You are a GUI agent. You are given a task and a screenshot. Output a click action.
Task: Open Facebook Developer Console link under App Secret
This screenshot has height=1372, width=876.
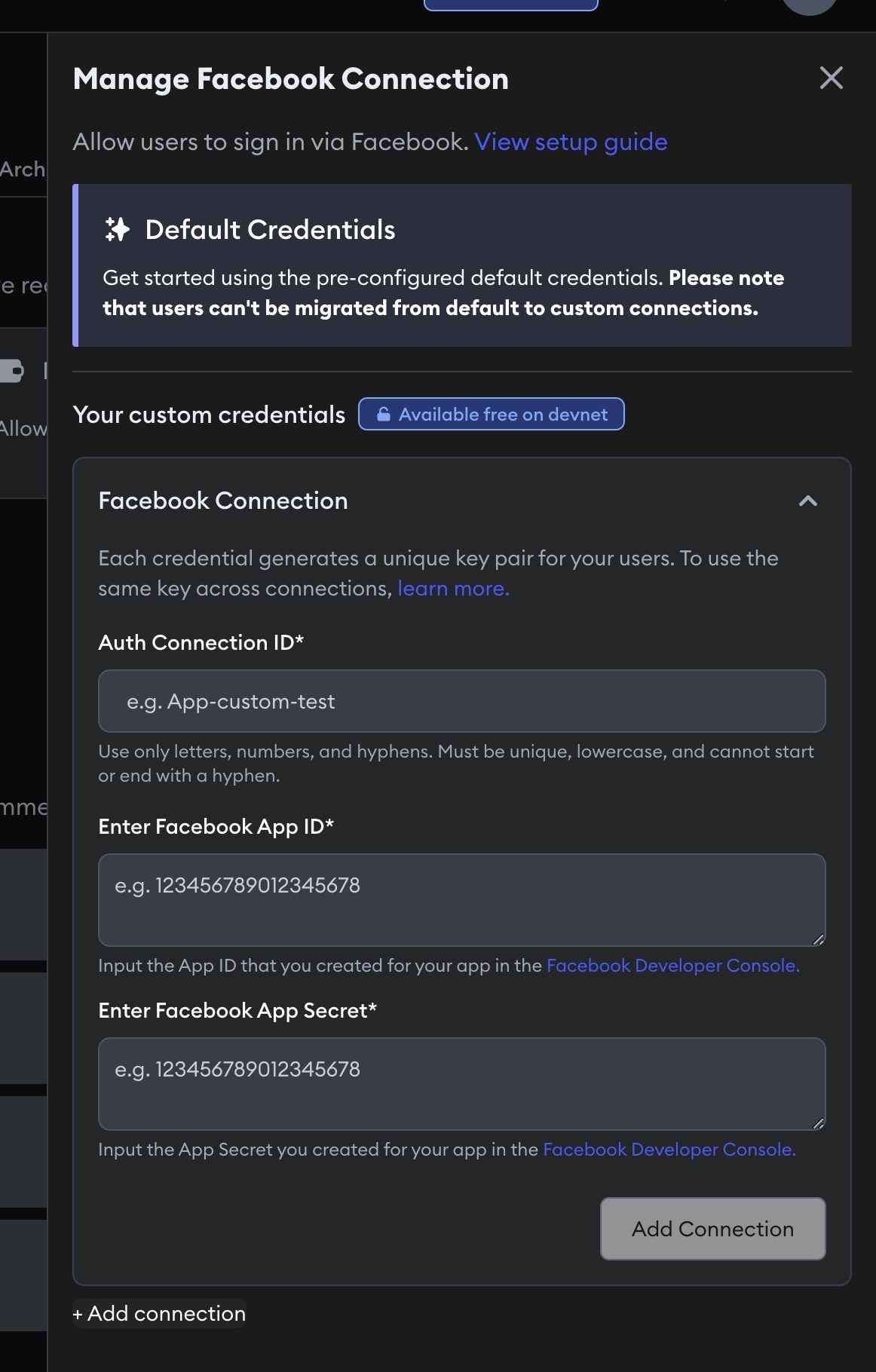pyautogui.click(x=669, y=1150)
